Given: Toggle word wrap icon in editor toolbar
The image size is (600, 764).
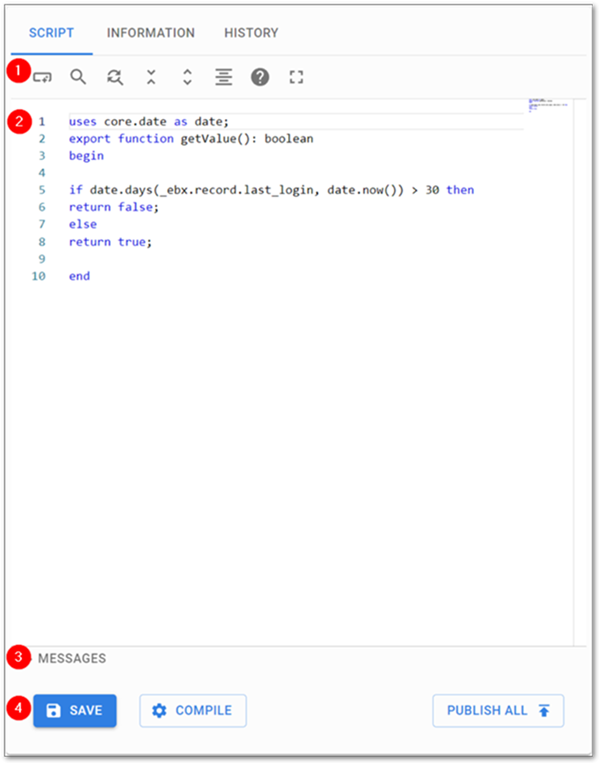Looking at the screenshot, I should point(42,77).
